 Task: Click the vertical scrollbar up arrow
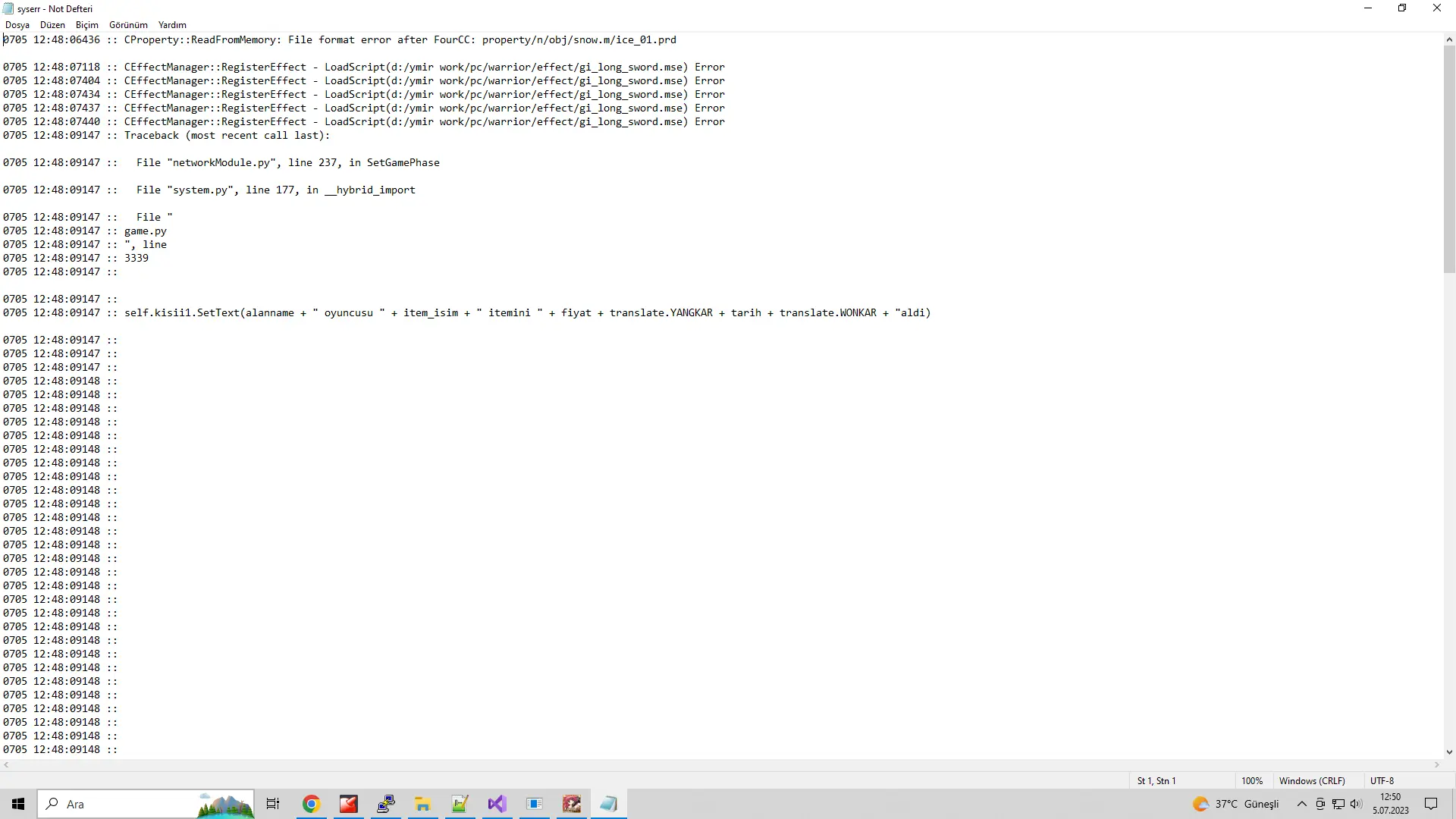[1449, 39]
